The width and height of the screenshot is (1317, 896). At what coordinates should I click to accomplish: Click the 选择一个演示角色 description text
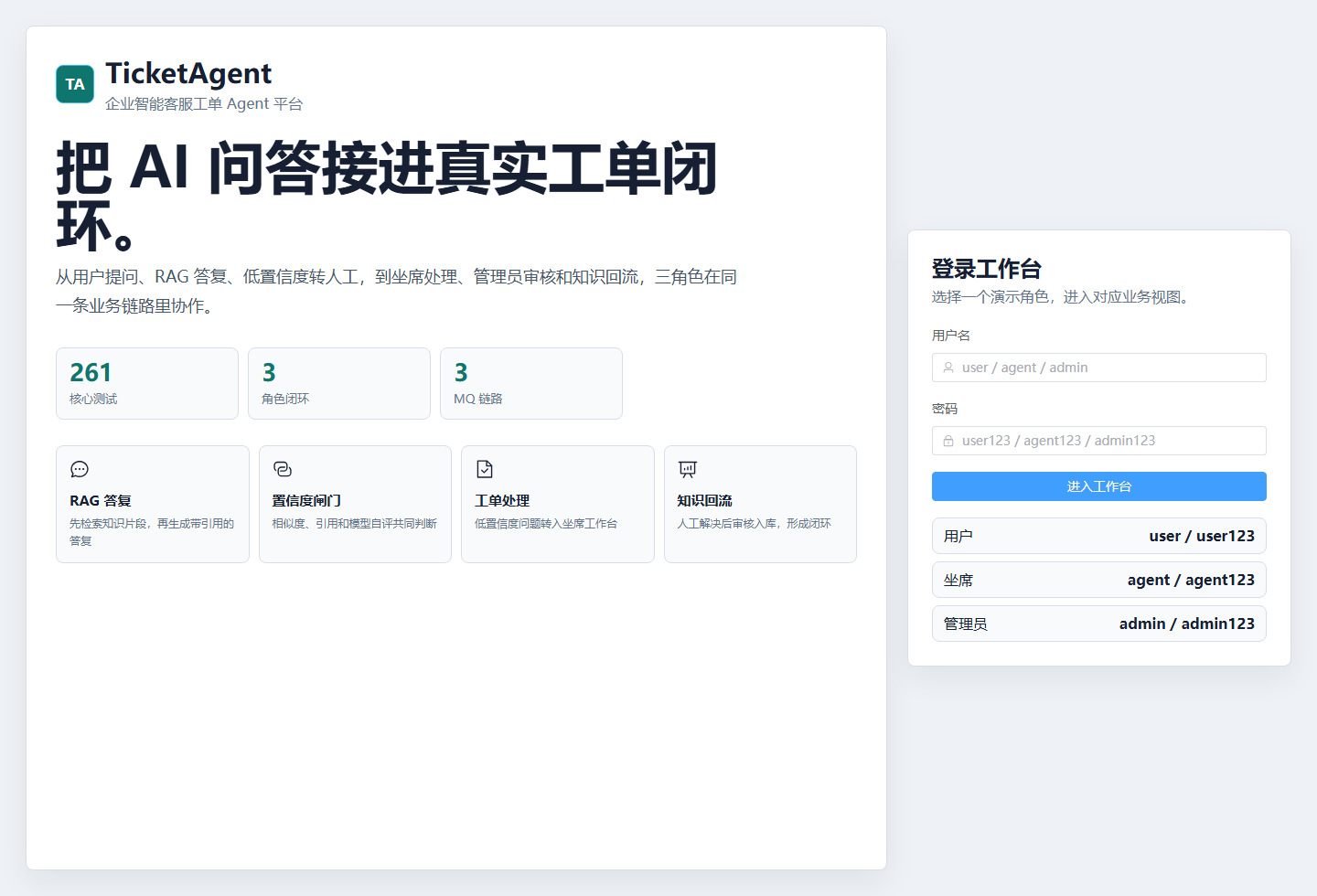tap(1063, 297)
